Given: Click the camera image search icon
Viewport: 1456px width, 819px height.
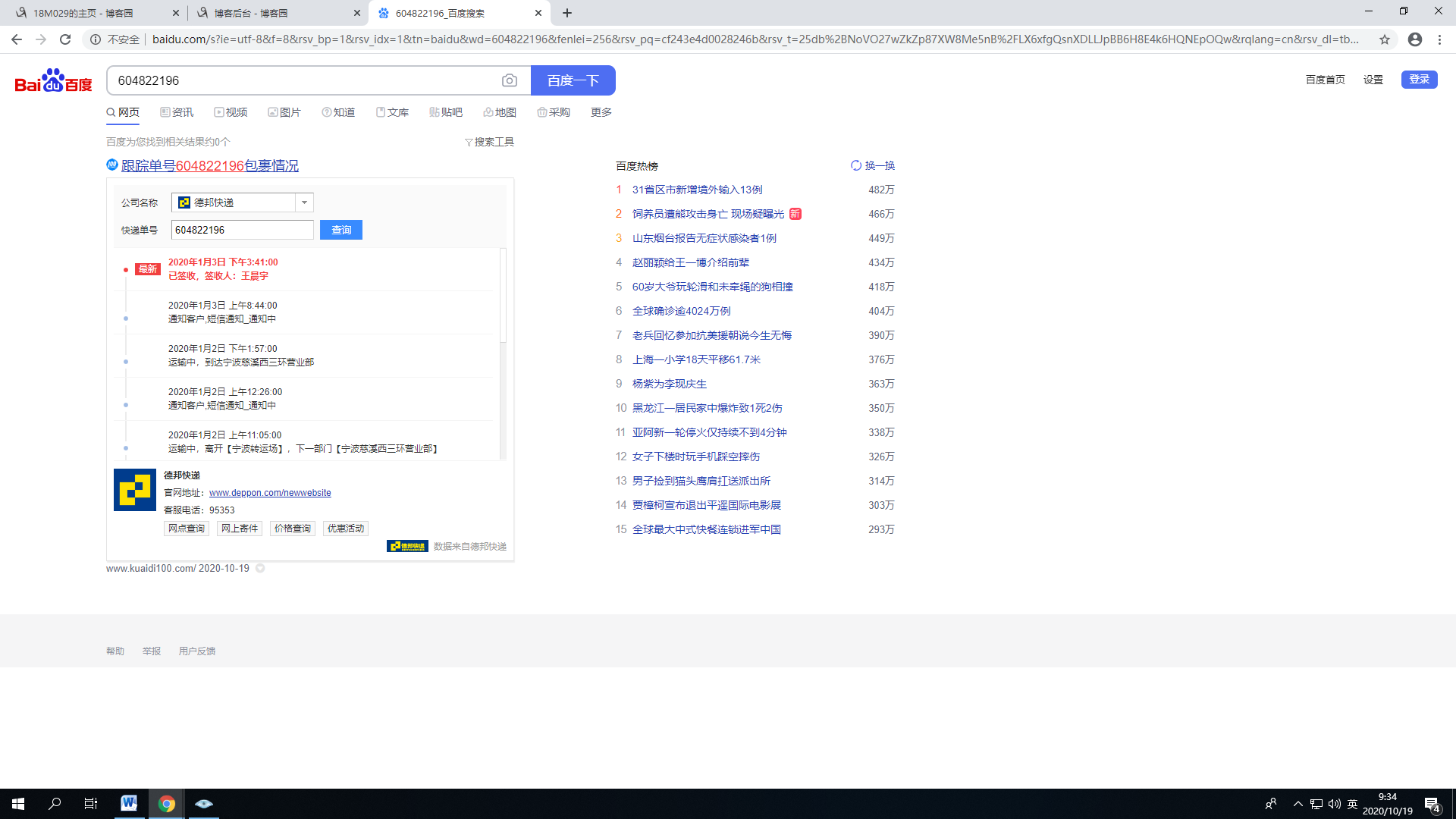Looking at the screenshot, I should pyautogui.click(x=510, y=80).
